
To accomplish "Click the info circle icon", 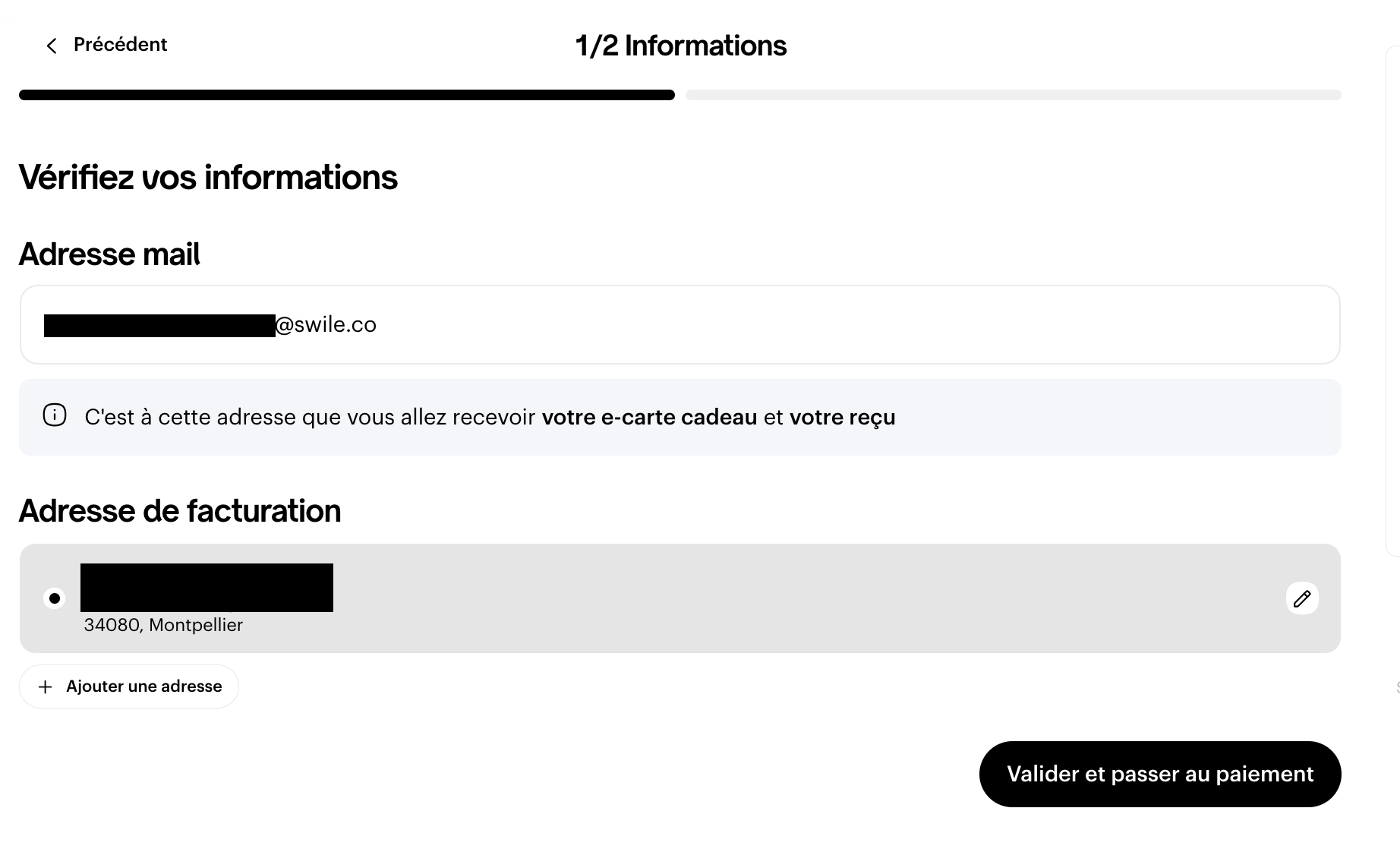I will tap(55, 415).
